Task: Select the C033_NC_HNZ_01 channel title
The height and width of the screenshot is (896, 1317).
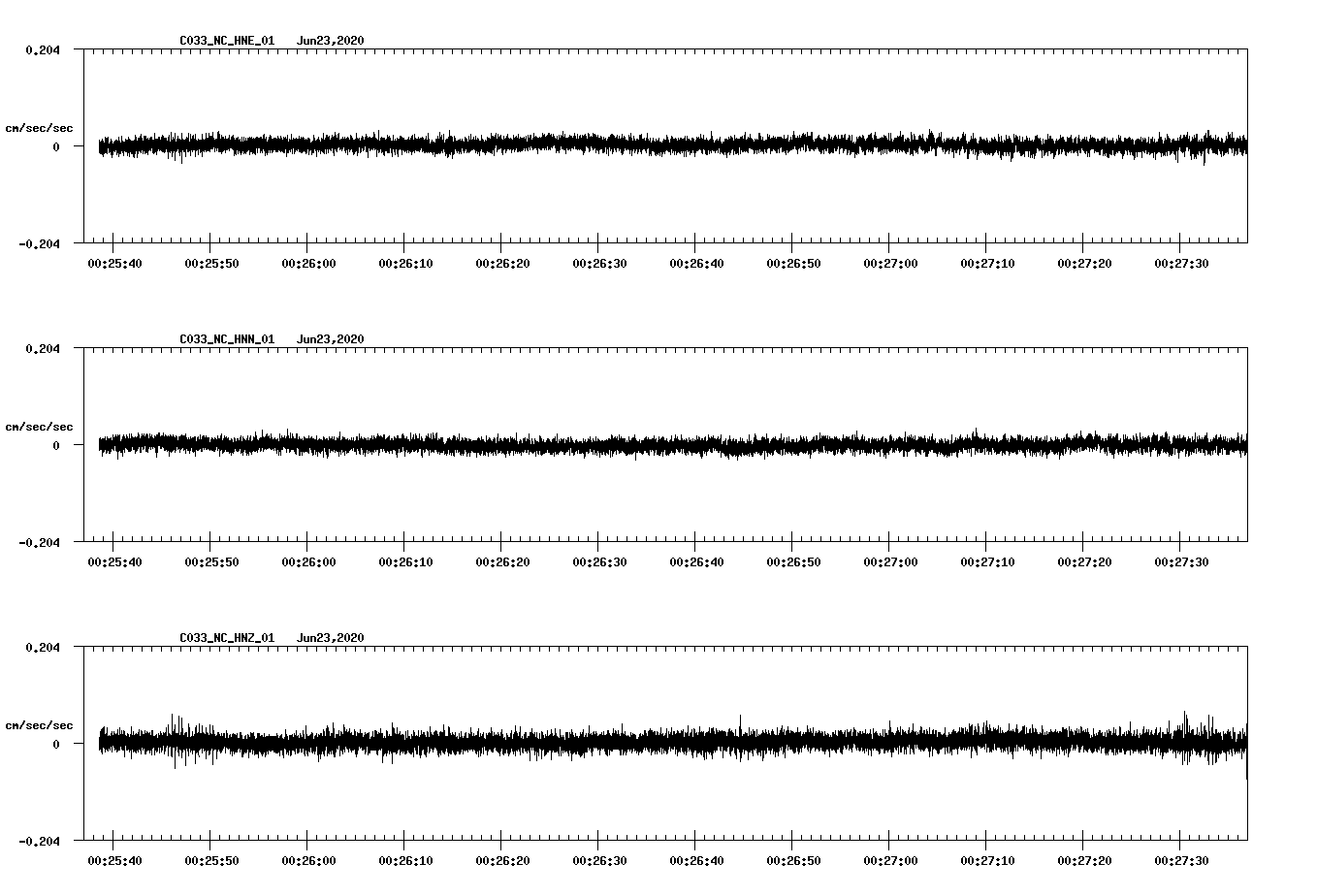Action: click(227, 638)
